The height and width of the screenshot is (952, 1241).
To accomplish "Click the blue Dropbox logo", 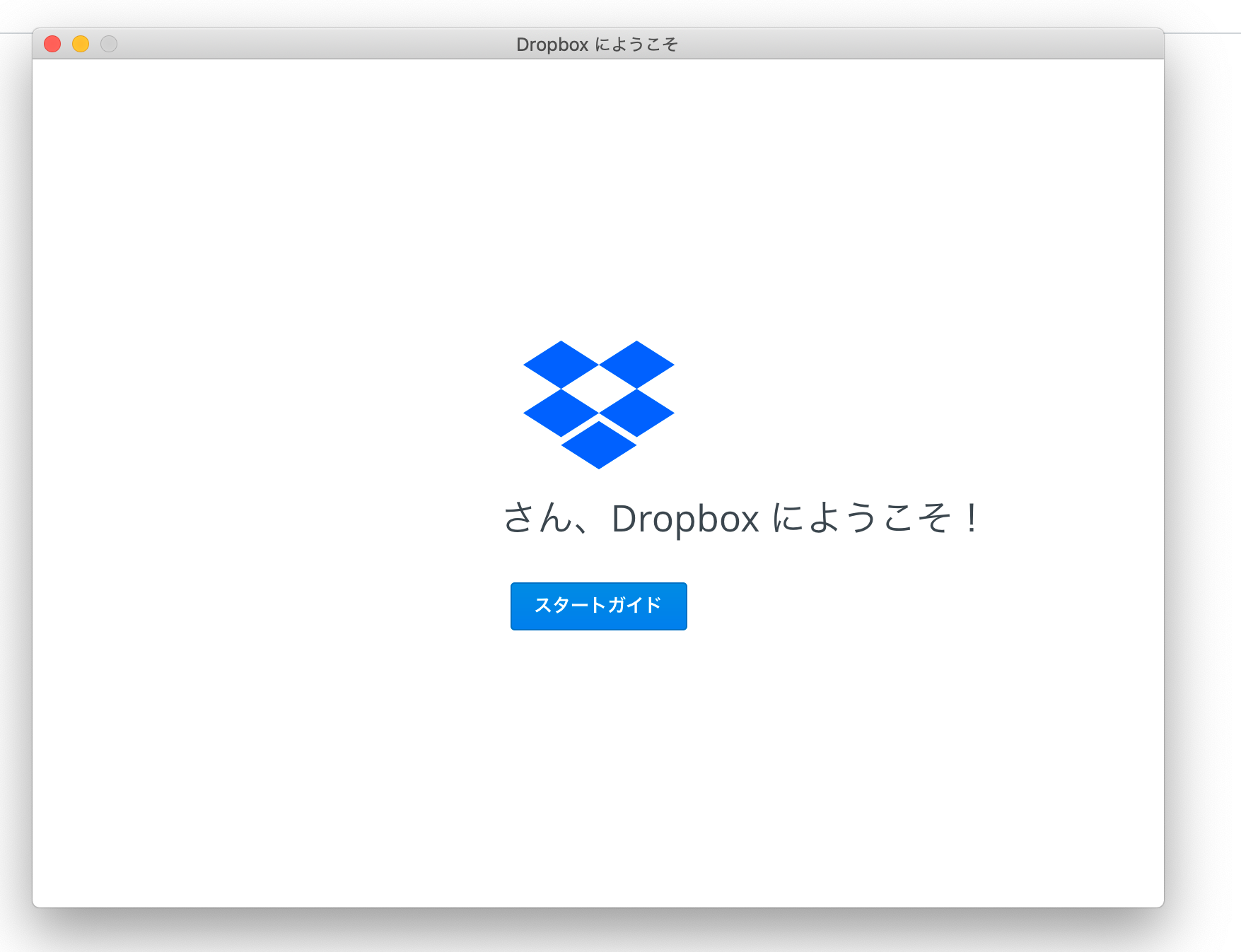I will pyautogui.click(x=598, y=404).
